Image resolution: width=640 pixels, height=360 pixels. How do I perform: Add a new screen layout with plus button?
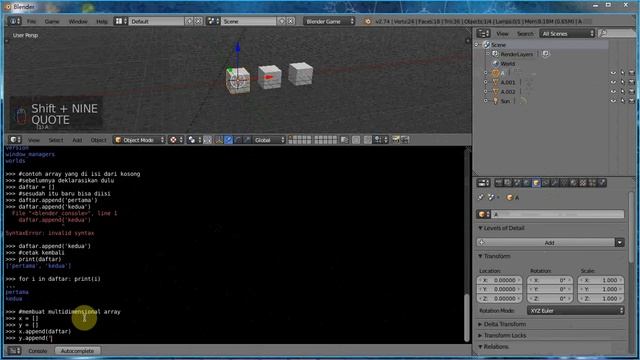[189, 21]
